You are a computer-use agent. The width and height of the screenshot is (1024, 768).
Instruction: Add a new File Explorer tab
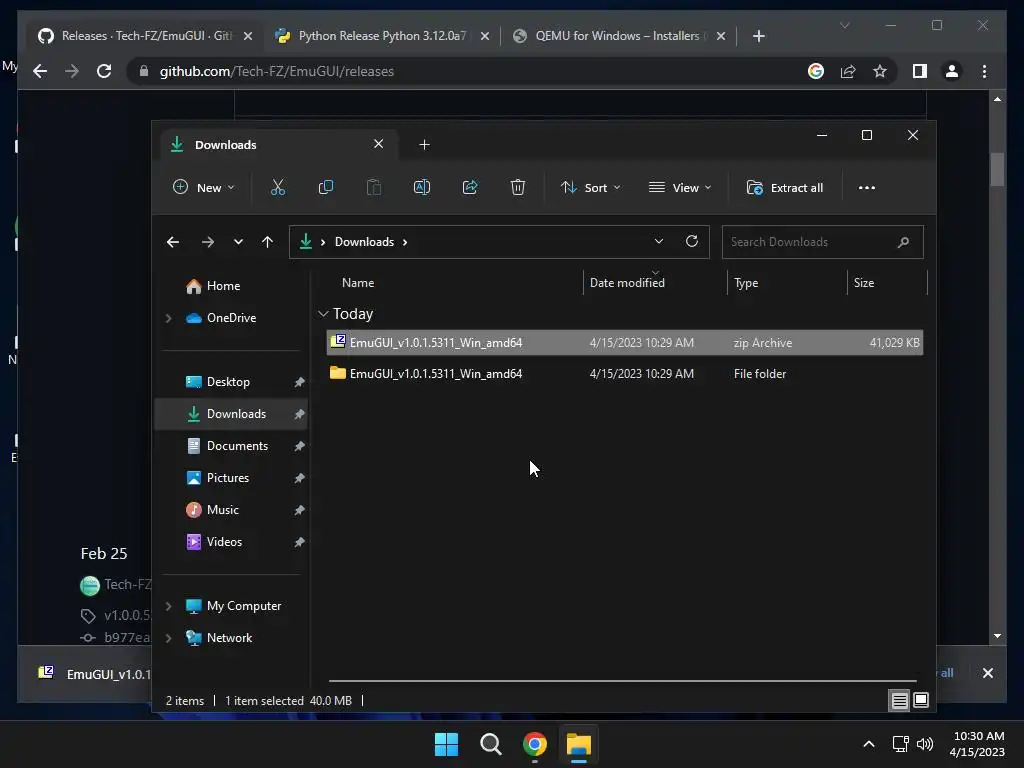pyautogui.click(x=424, y=145)
